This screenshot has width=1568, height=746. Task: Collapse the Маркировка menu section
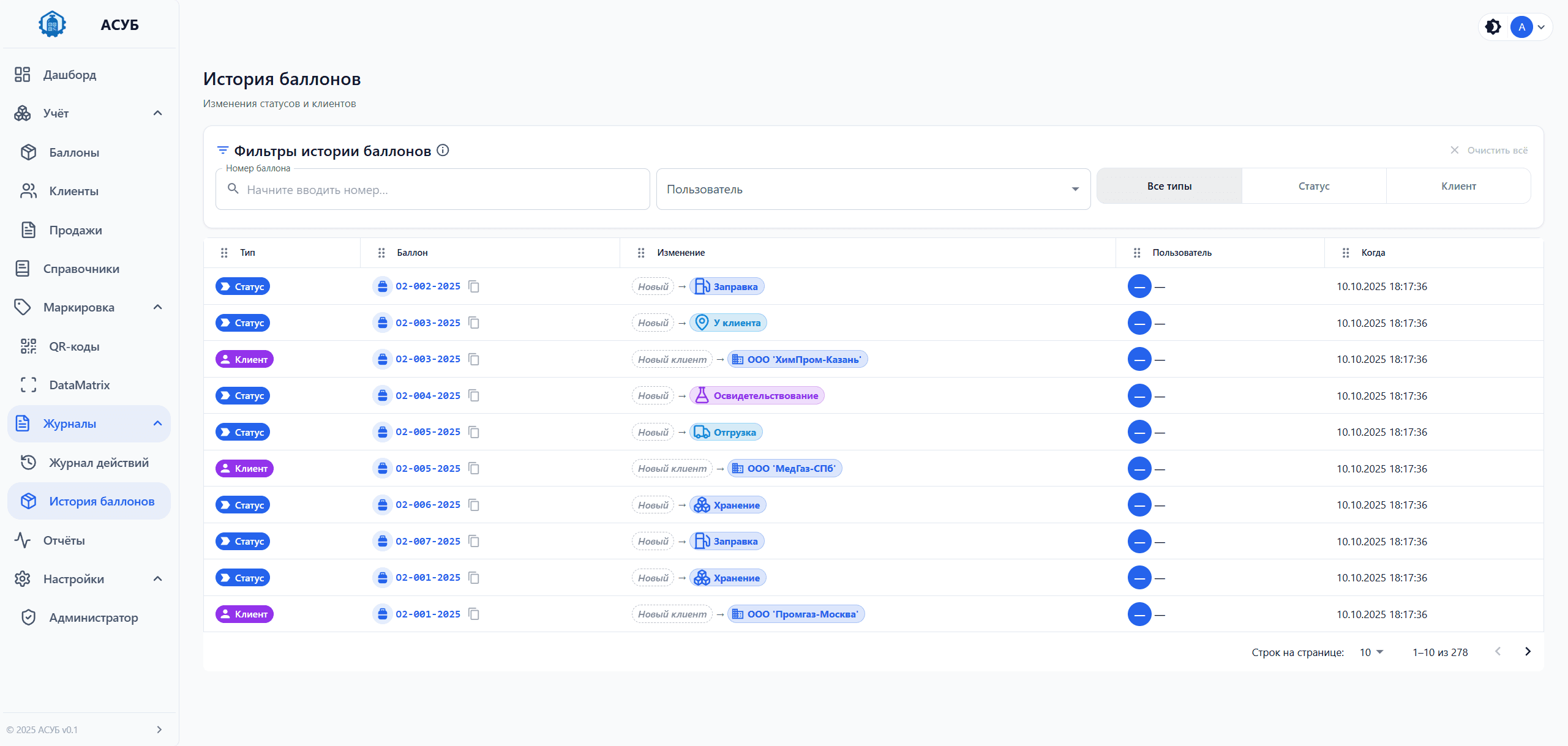tap(157, 307)
